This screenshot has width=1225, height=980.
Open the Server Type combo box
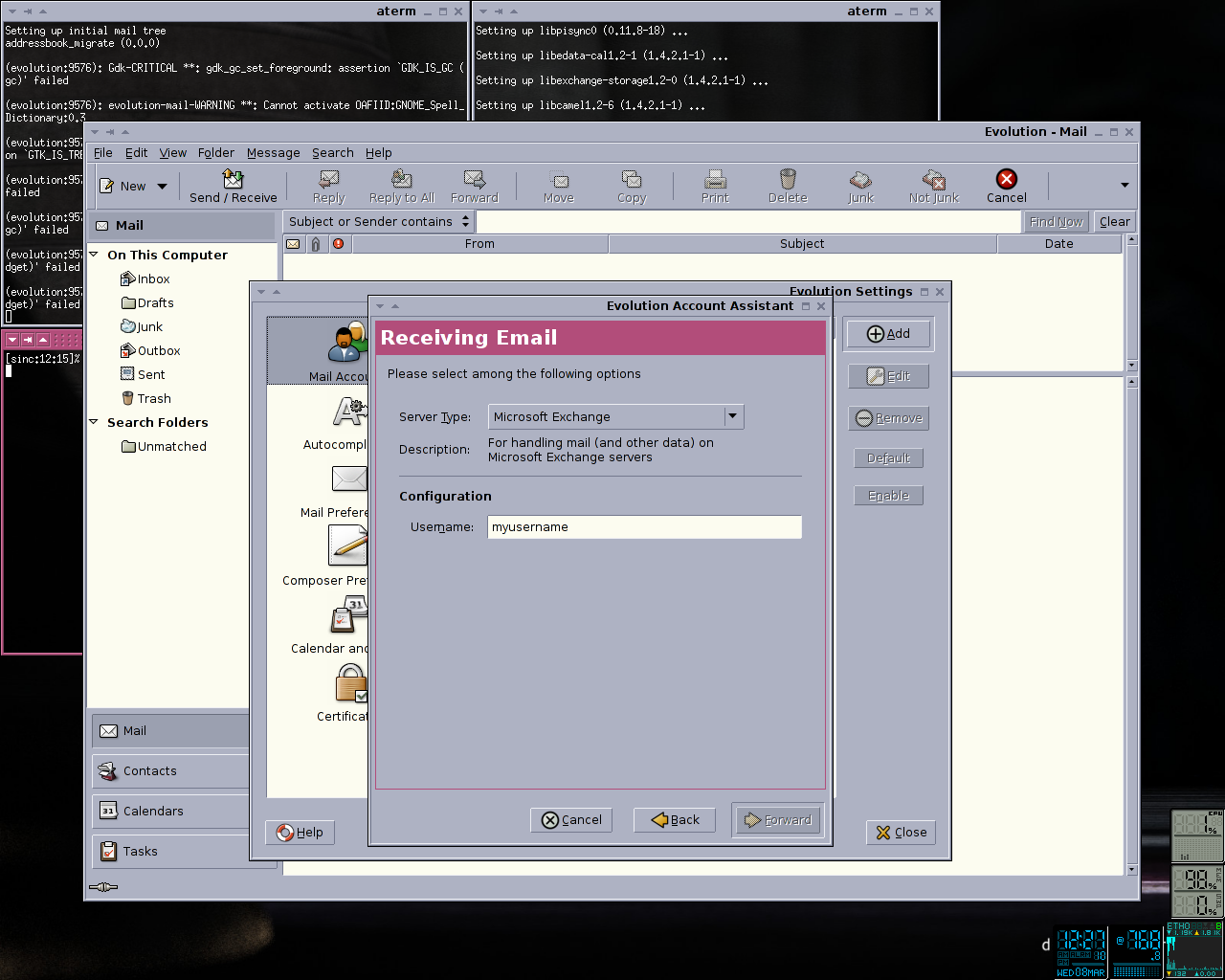click(x=615, y=417)
